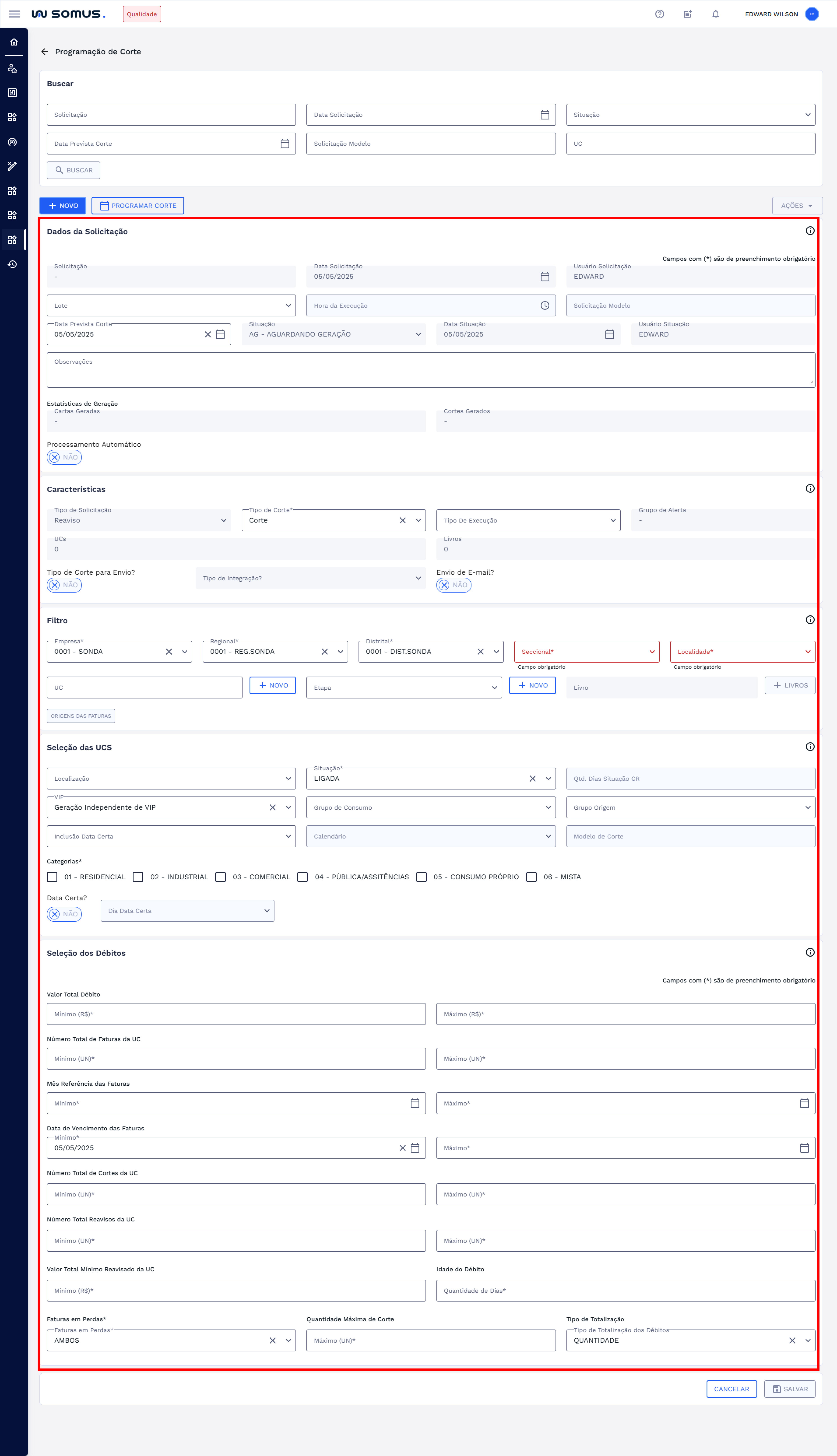This screenshot has width=837, height=1456.
Task: Toggle Processamento Automático switch
Action: coord(64,457)
